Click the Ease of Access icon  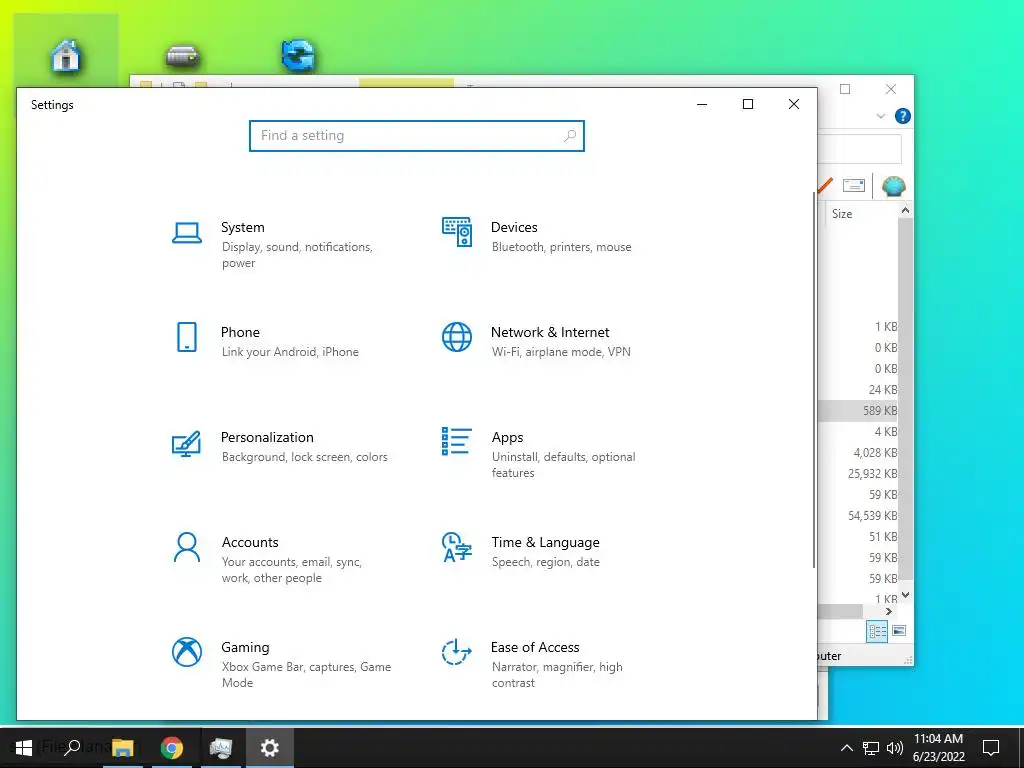pos(456,652)
